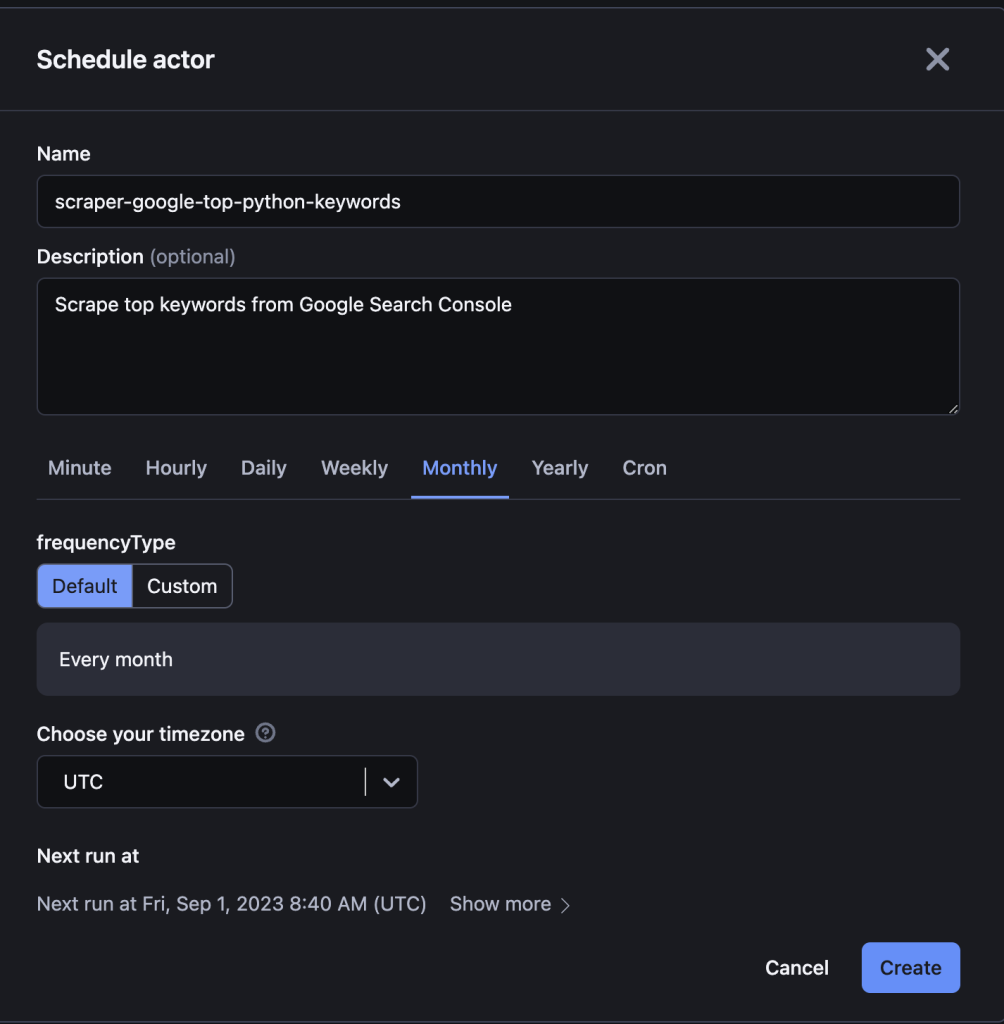Click the timezone help question-mark icon
The image size is (1004, 1024).
point(265,733)
